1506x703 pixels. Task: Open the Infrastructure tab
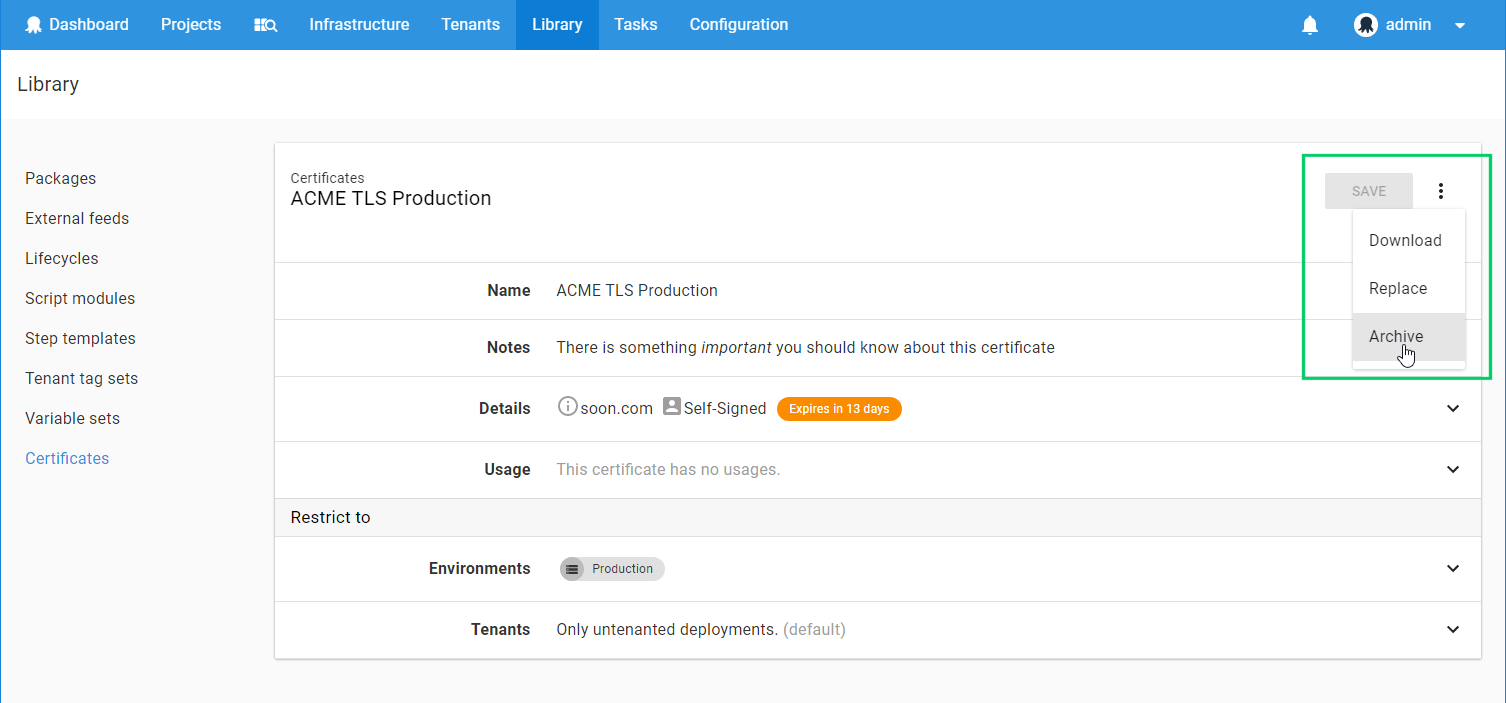coord(359,25)
